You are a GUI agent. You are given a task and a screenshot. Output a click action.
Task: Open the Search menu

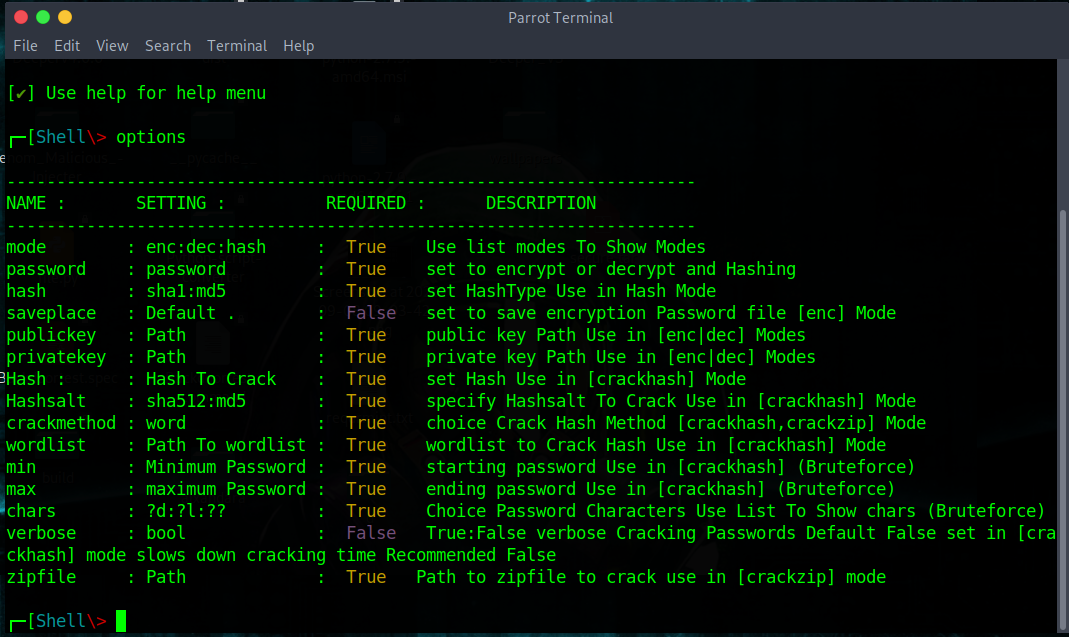[168, 46]
